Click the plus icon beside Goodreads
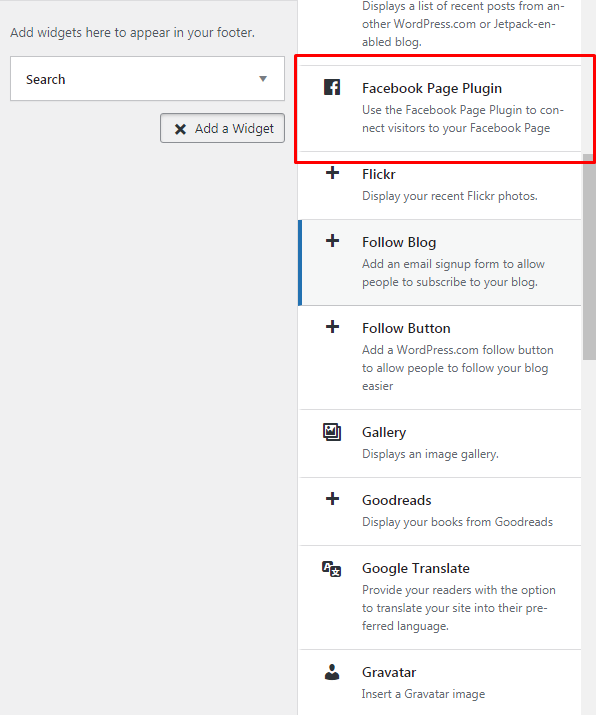Viewport: 596px width, 715px height. pyautogui.click(x=332, y=498)
